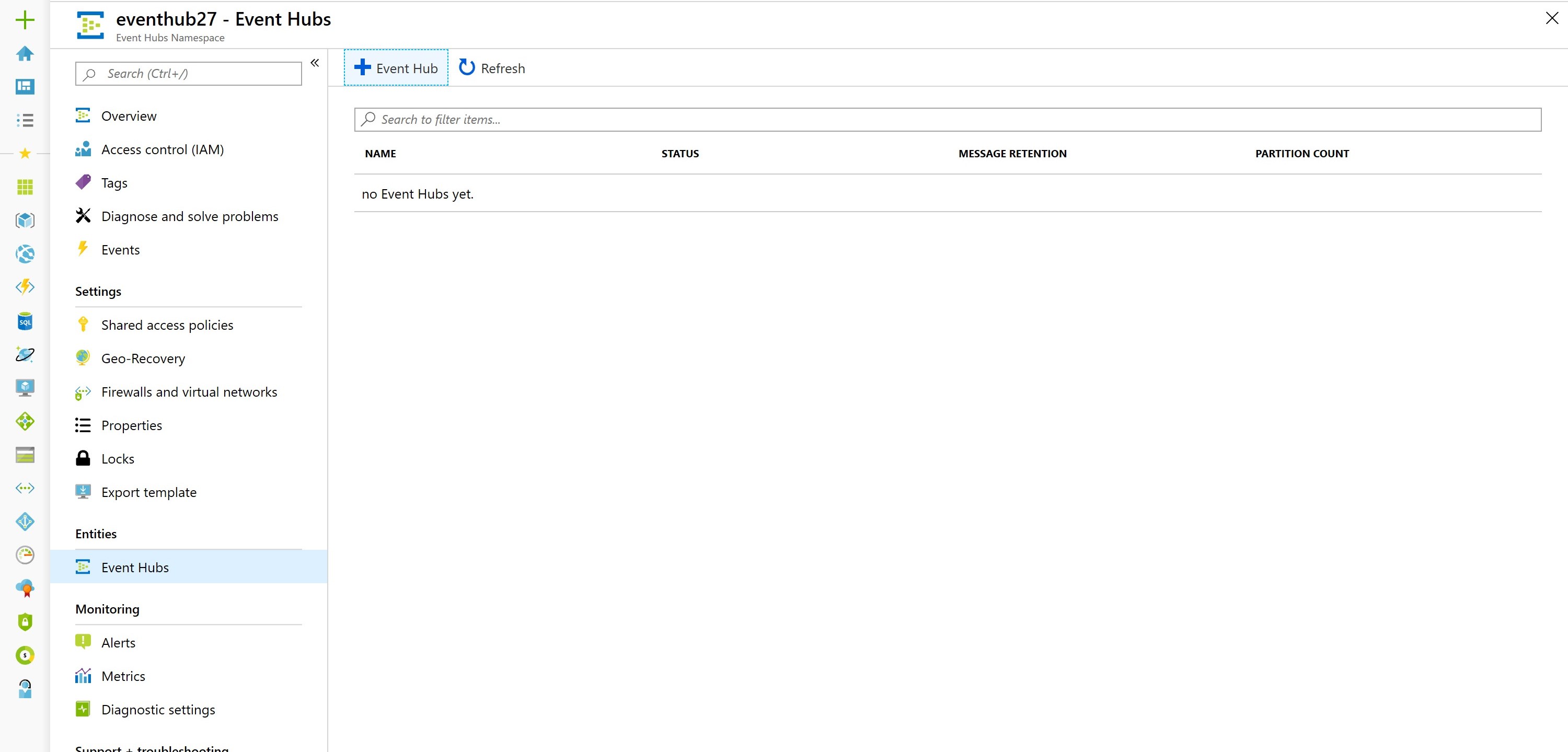Open All services list icon
This screenshot has width=1568, height=752.
[25, 120]
